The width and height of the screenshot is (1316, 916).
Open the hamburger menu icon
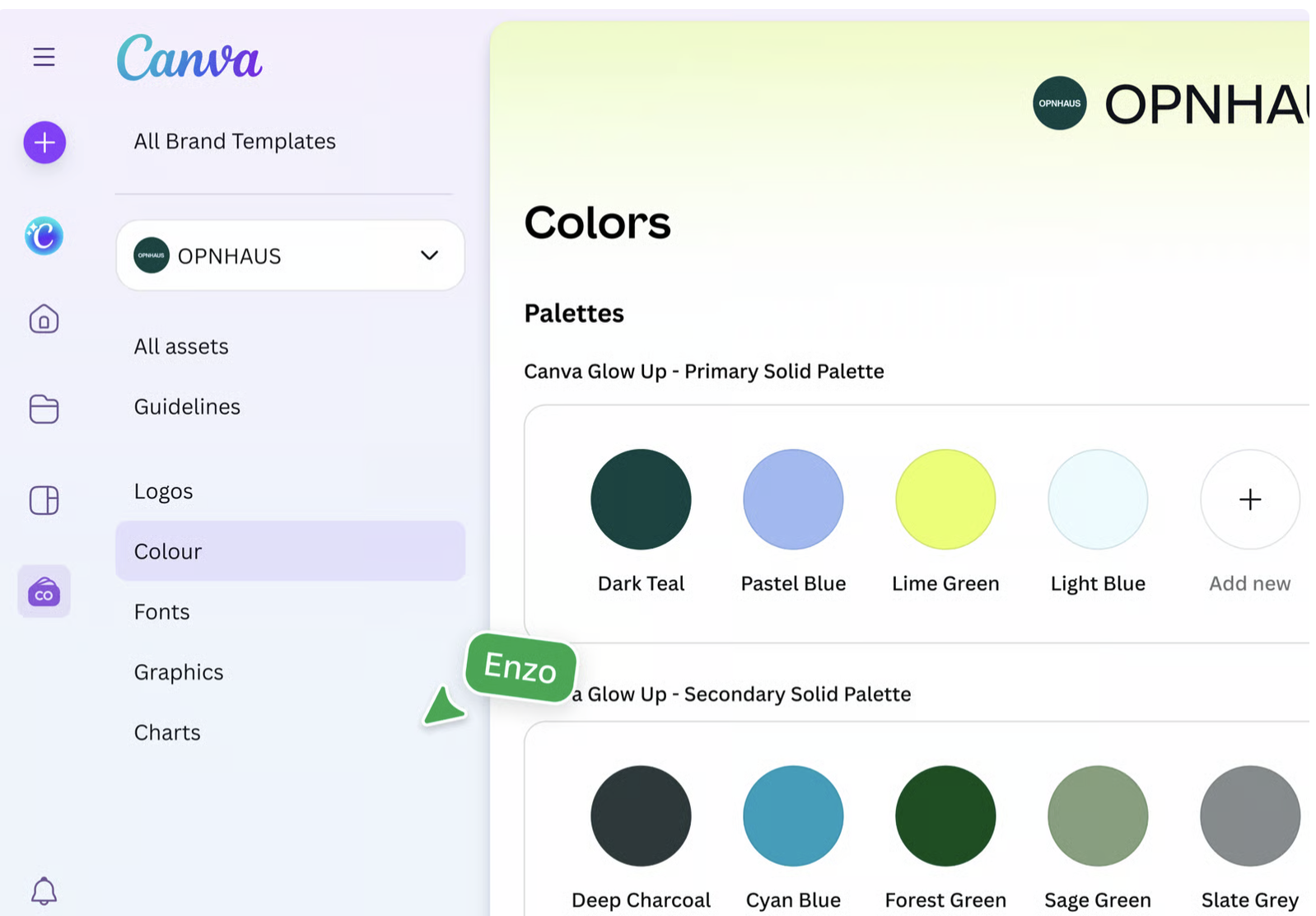(44, 57)
